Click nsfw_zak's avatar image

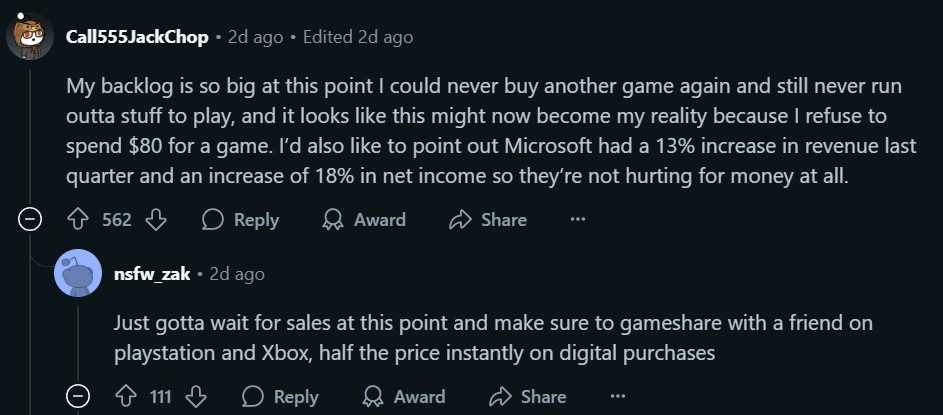(x=78, y=273)
